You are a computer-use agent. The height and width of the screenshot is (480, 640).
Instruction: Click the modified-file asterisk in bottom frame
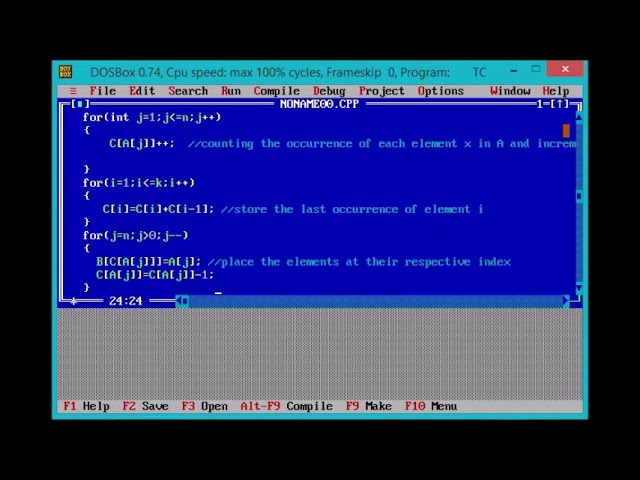point(73,301)
